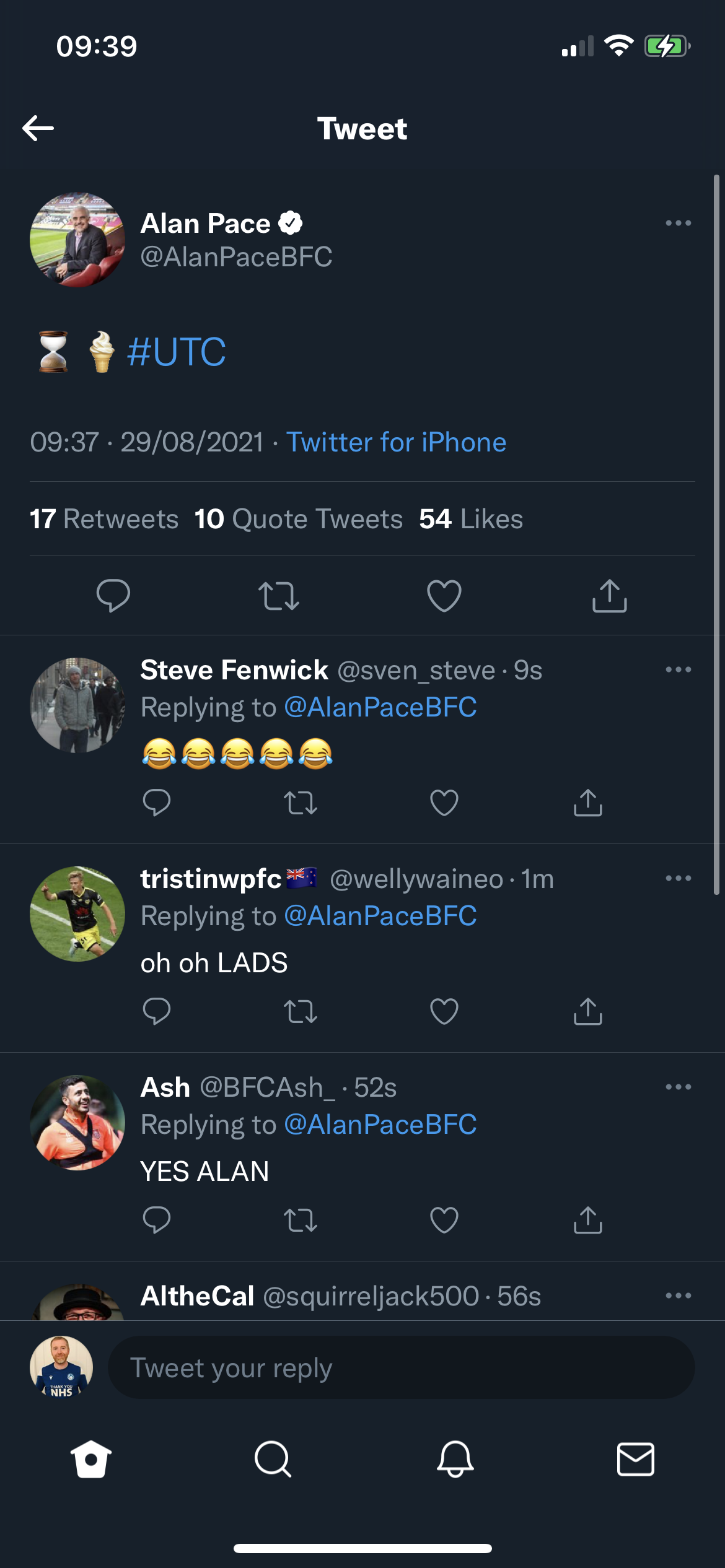Reply to the "oh oh LADS" tweet
The height and width of the screenshot is (1568, 725).
(156, 1012)
